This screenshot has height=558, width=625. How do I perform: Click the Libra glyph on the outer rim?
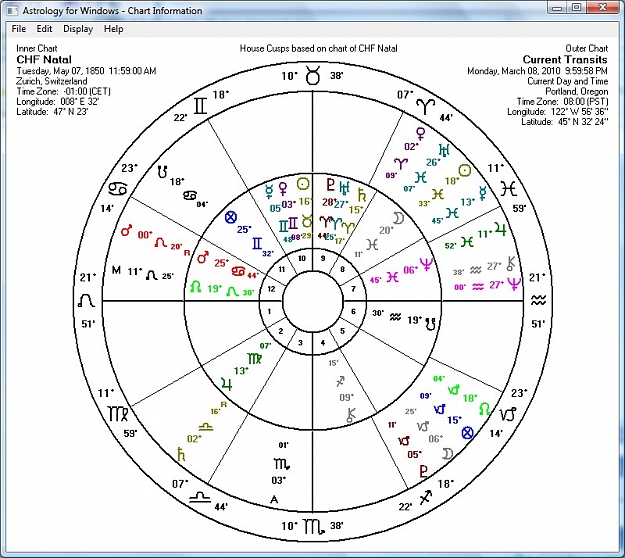coord(200,497)
